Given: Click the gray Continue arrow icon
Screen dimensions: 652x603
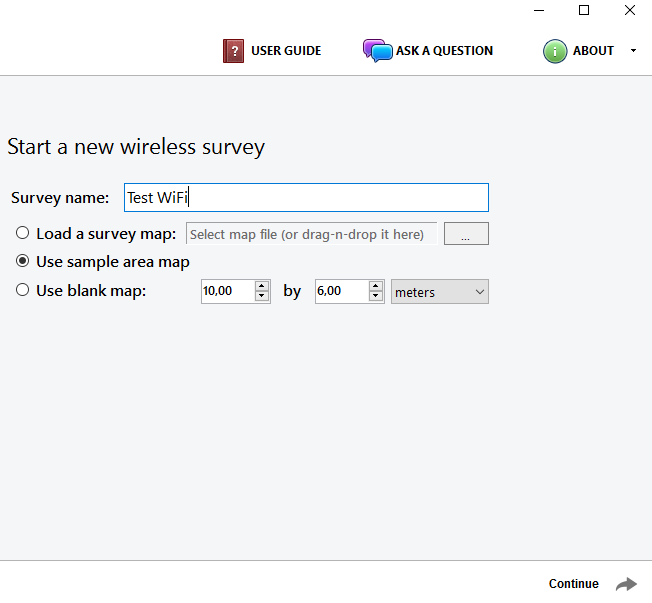Looking at the screenshot, I should 626,584.
